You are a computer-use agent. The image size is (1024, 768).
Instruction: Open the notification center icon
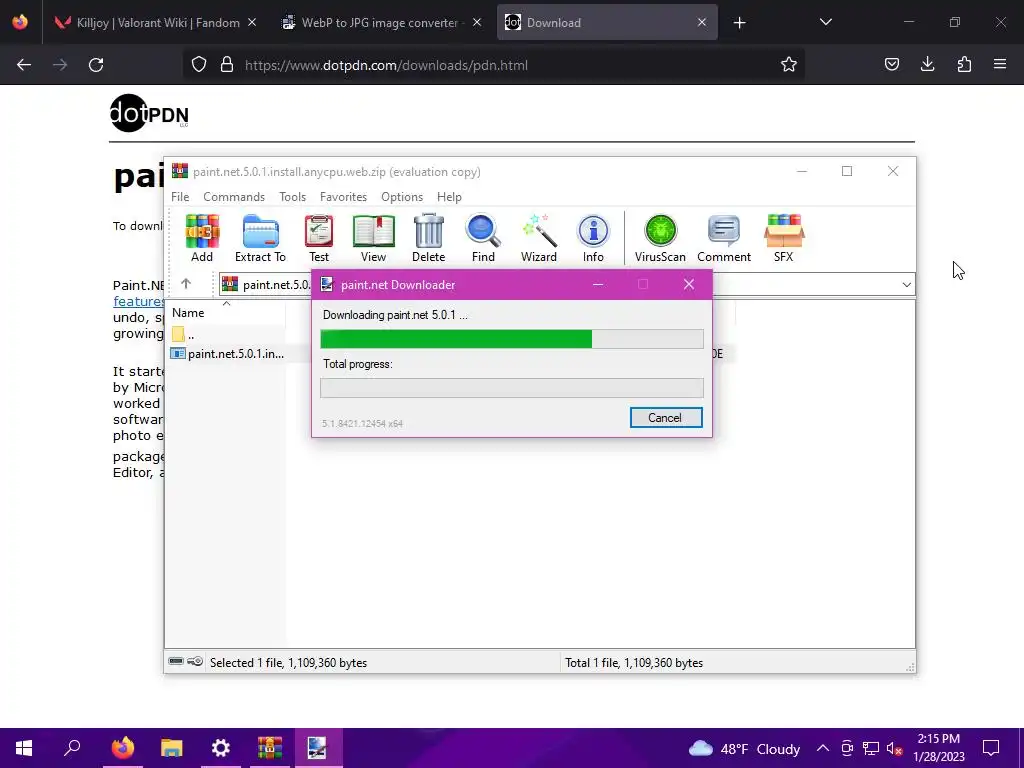[991, 748]
